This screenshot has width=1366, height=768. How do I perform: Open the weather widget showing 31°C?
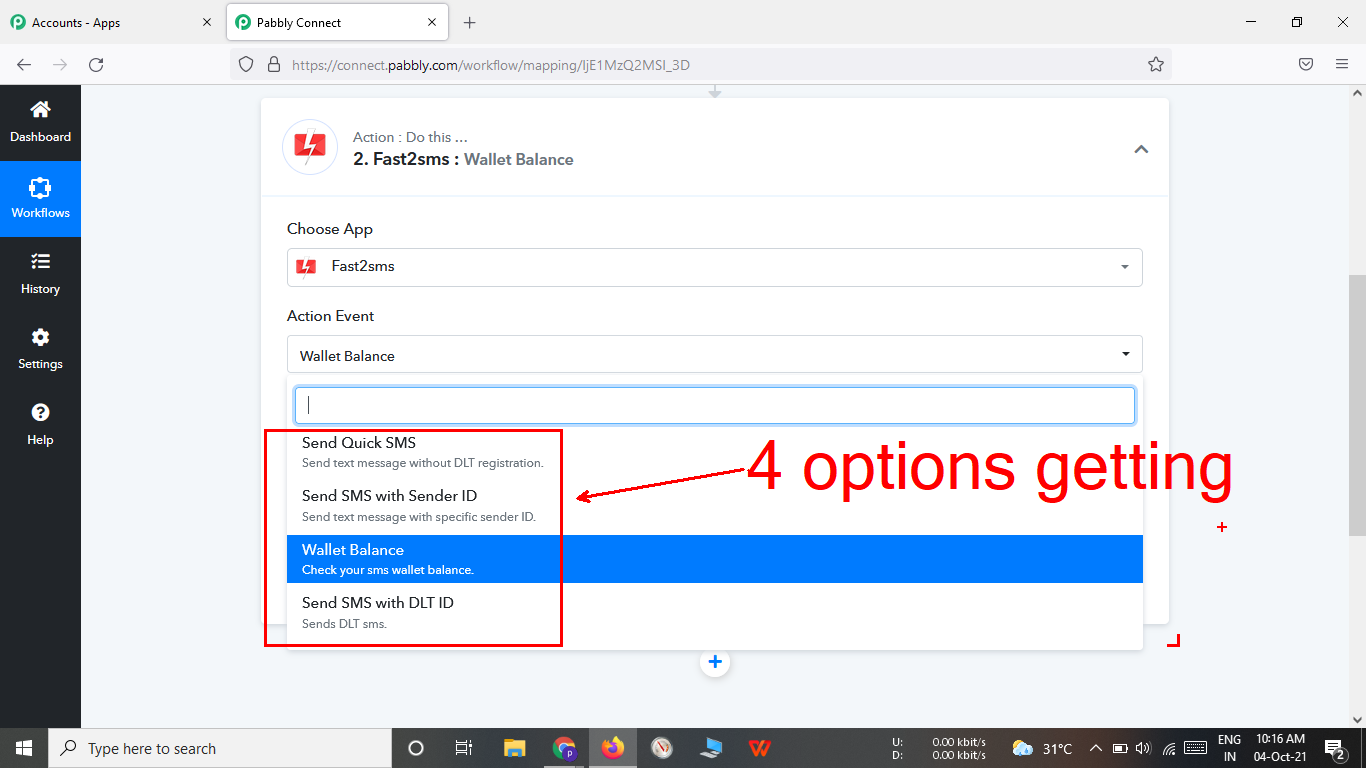coord(1042,748)
